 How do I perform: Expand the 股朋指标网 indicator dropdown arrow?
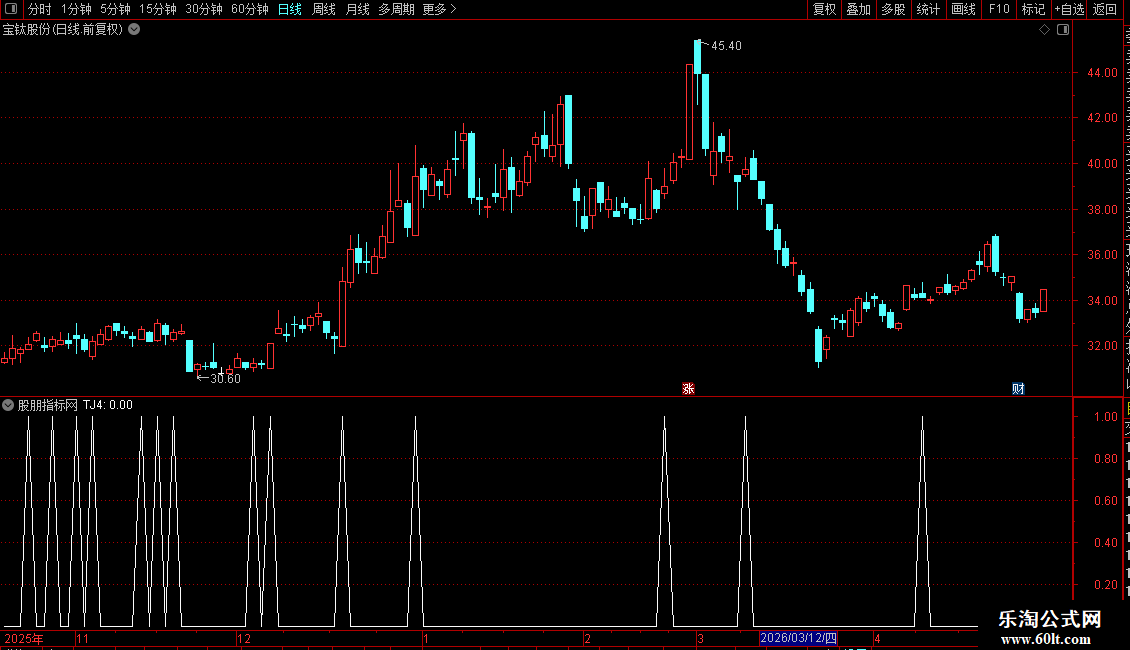point(8,405)
